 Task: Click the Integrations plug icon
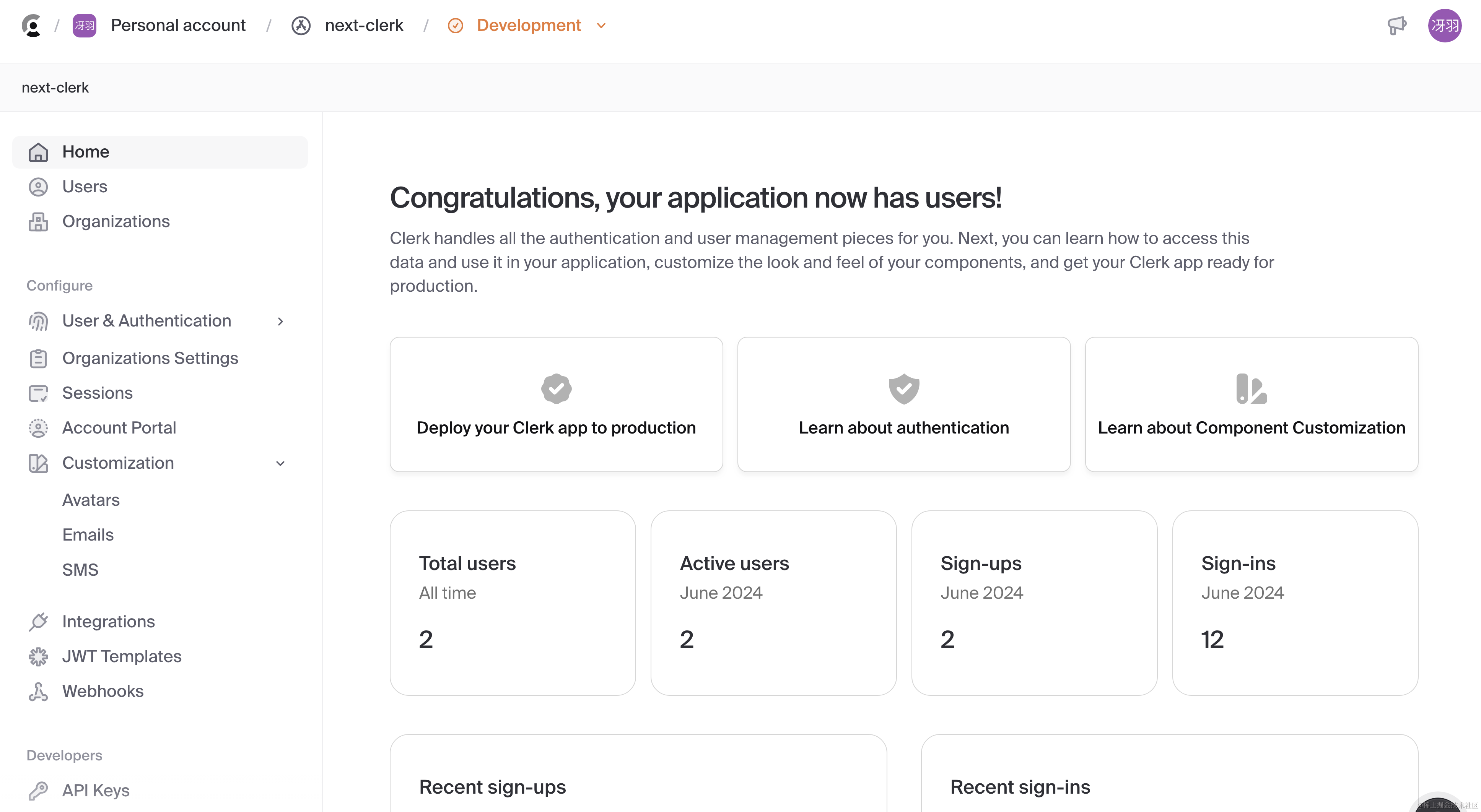pos(38,621)
